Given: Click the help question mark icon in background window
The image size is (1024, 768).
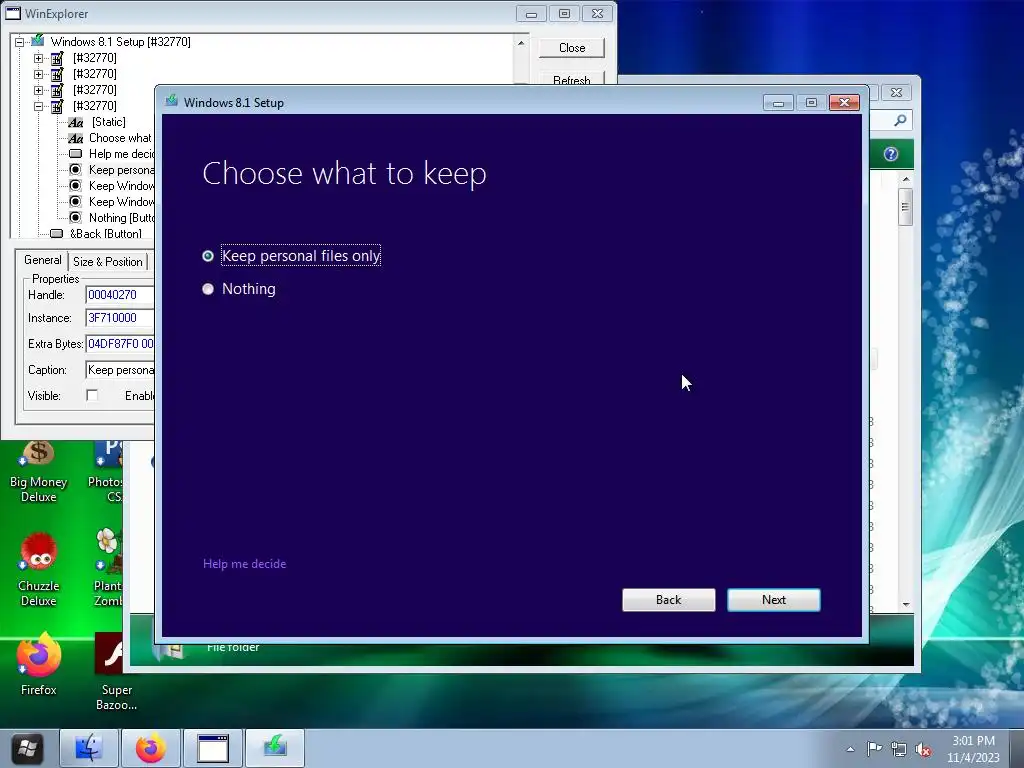Looking at the screenshot, I should pos(891,154).
